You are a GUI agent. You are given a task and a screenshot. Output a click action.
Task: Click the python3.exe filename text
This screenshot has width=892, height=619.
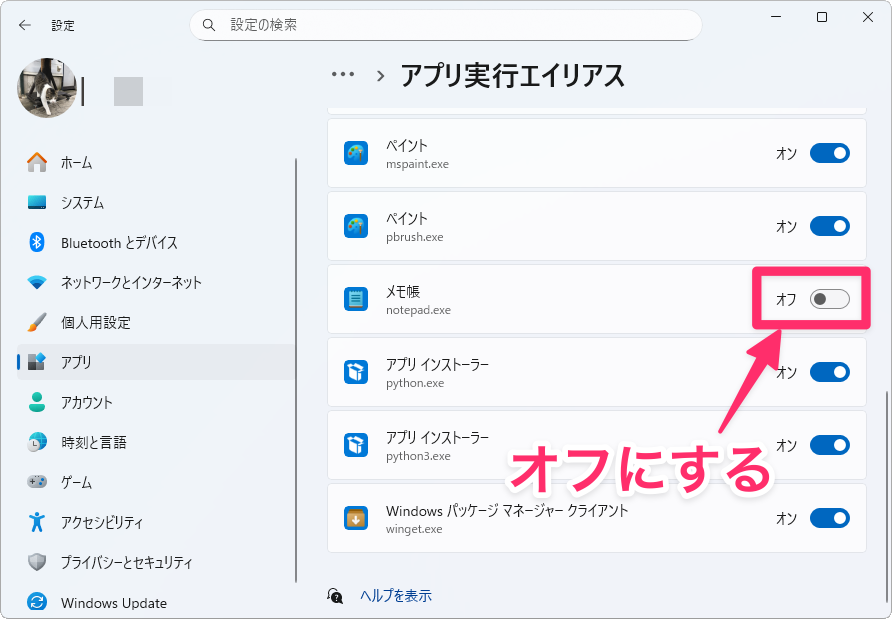point(418,456)
